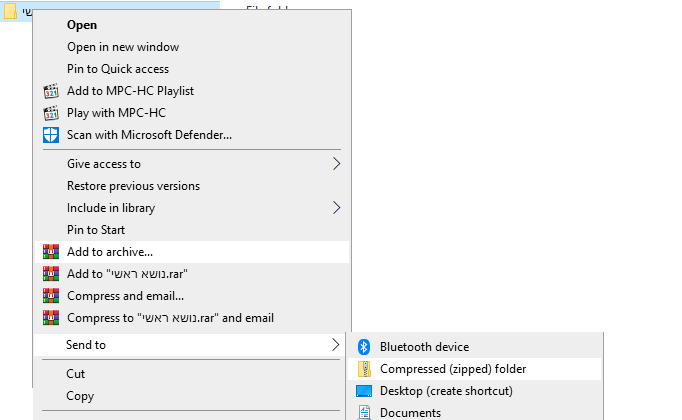The width and height of the screenshot is (682, 420).
Task: Pin the folder to Quick access
Action: tap(118, 69)
